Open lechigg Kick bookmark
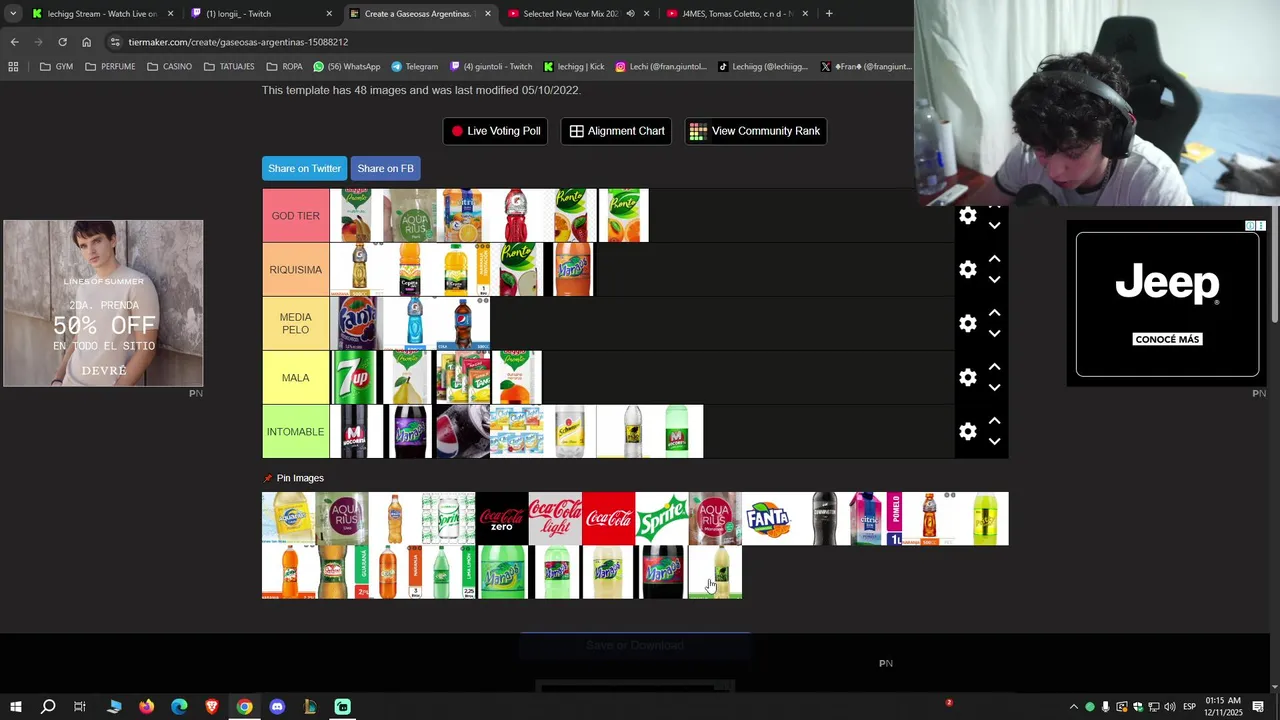Image resolution: width=1280 pixels, height=720 pixels. point(574,67)
